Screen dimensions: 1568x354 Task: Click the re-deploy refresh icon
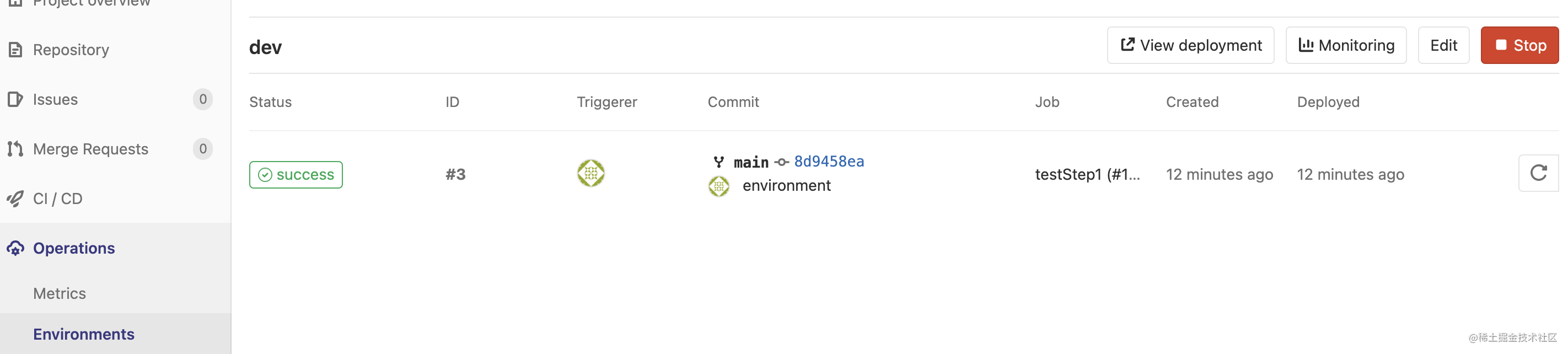click(1538, 173)
